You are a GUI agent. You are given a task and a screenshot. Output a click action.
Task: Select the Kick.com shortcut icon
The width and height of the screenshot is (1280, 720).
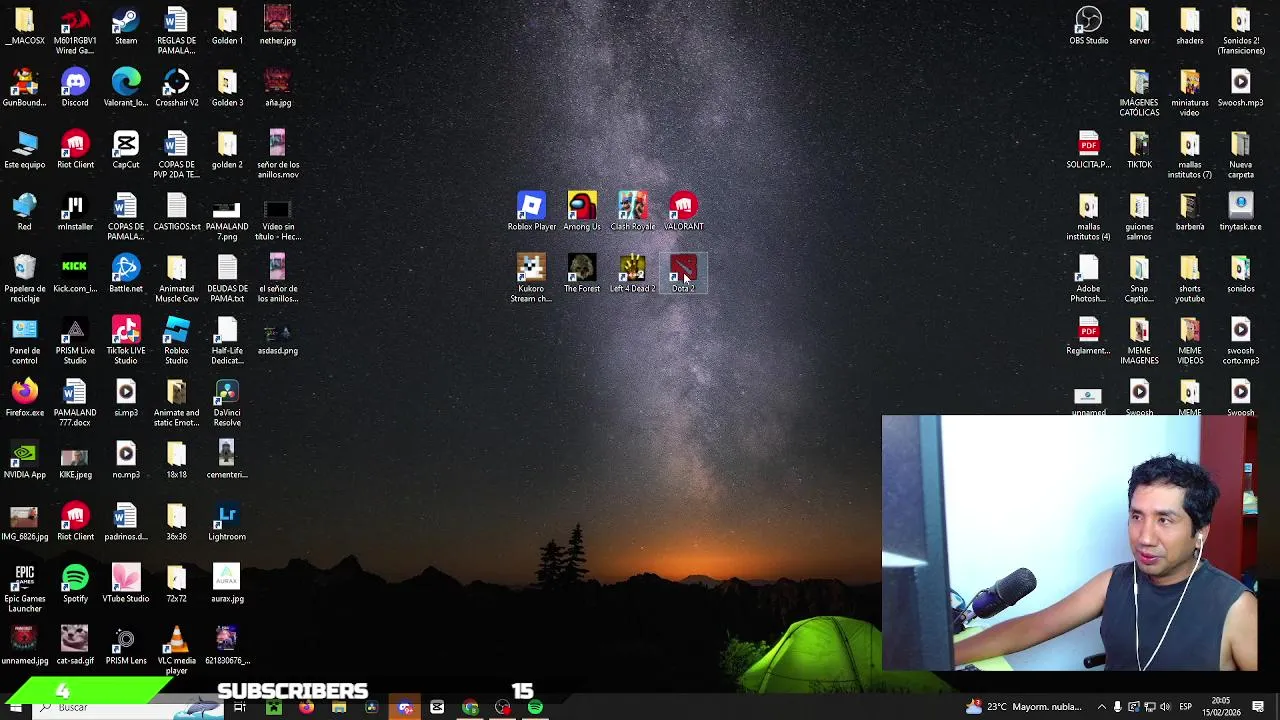[75, 274]
